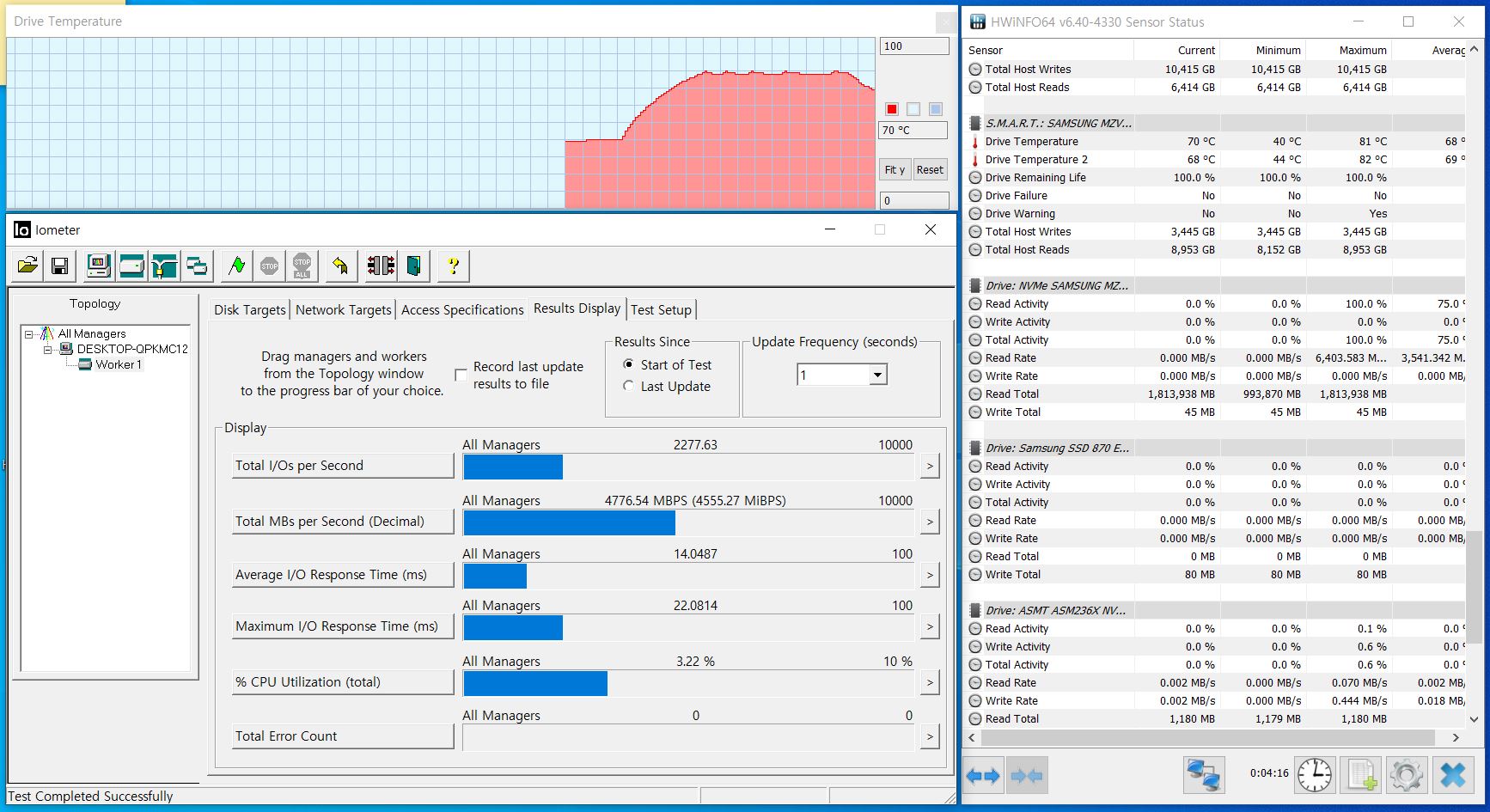
Task: Start a new manager in Iometer toolbar
Action: pyautogui.click(x=99, y=266)
